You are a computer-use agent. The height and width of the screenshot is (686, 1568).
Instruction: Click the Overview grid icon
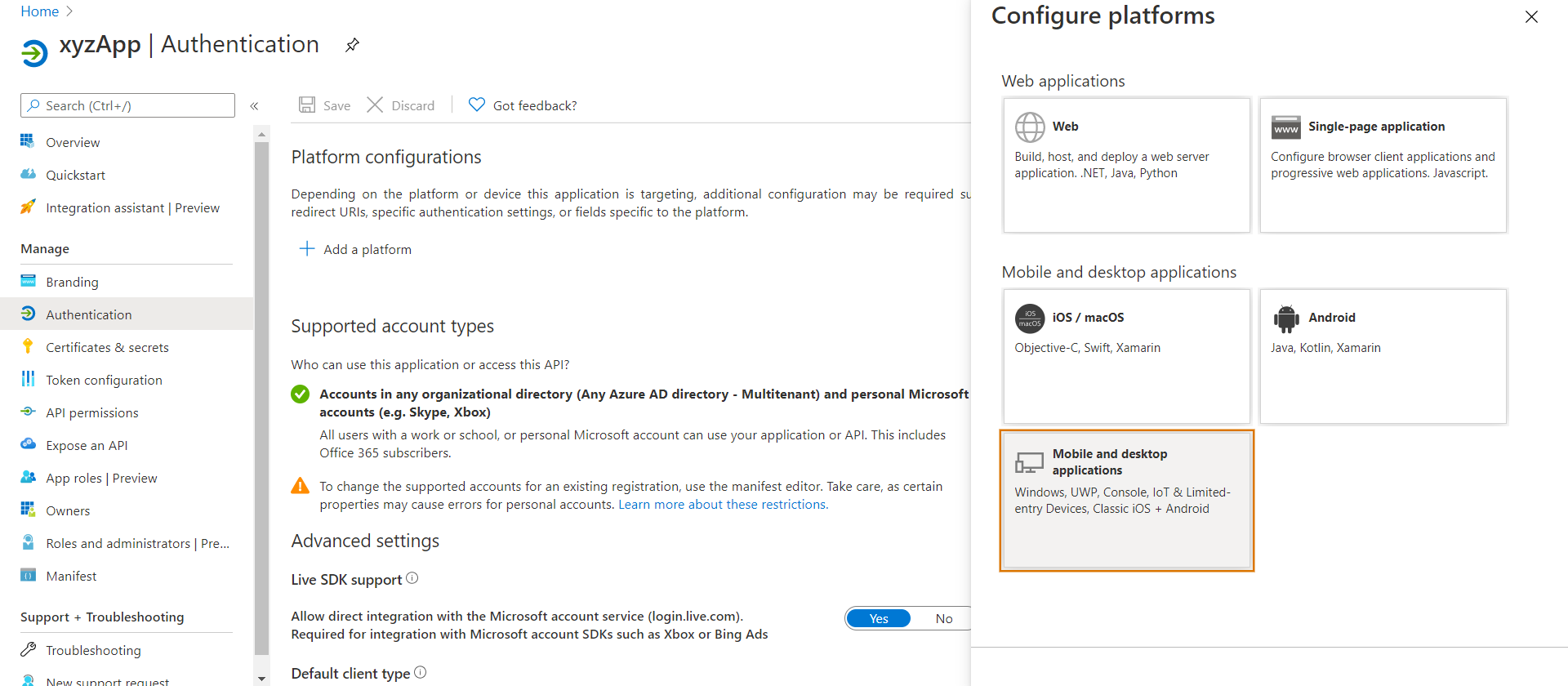[x=28, y=141]
